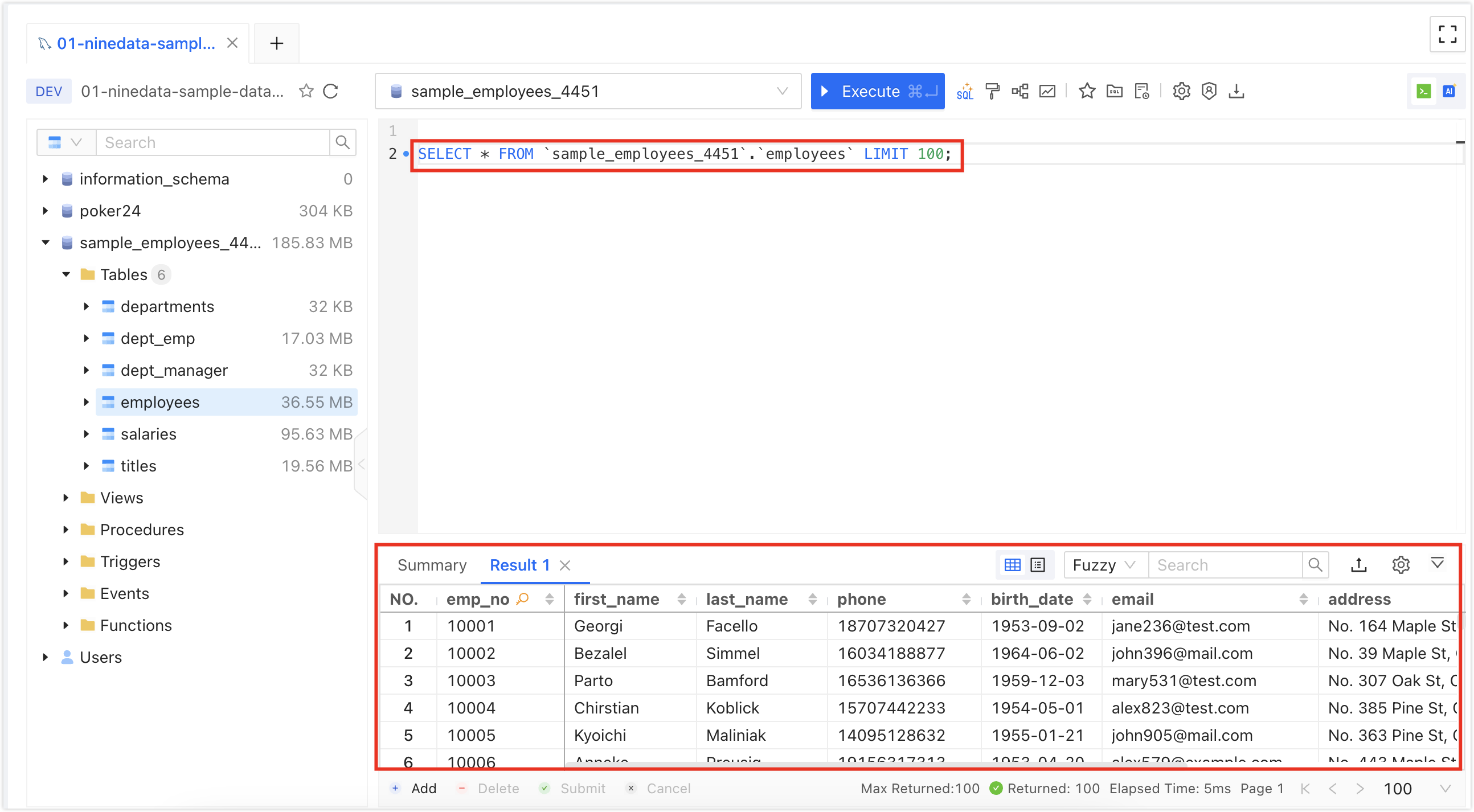The height and width of the screenshot is (812, 1474).
Task: Open the object type filter dropdown
Action: (x=66, y=142)
